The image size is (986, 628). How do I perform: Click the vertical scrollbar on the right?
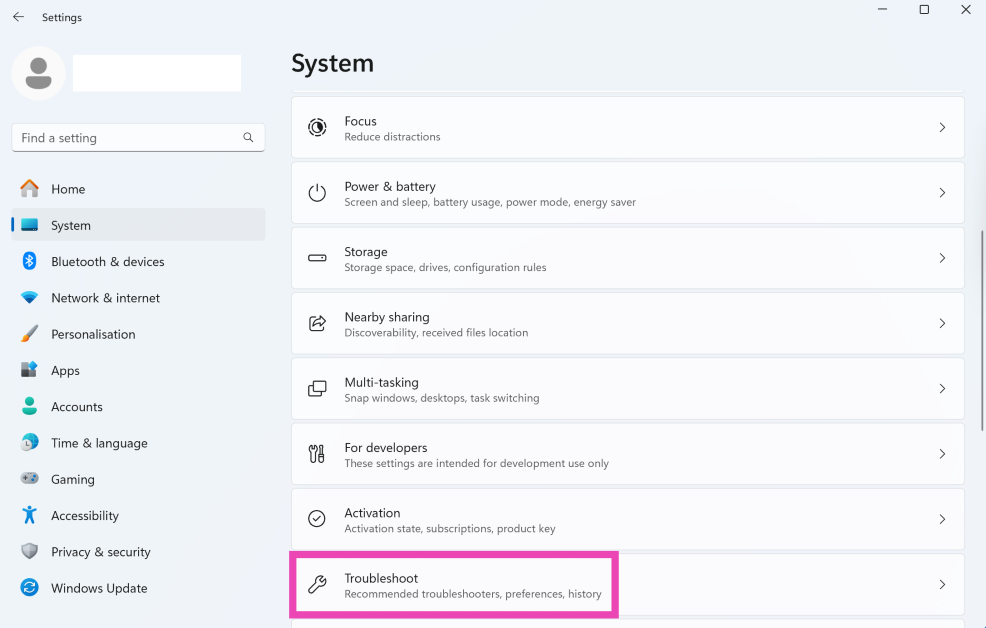coord(982,330)
